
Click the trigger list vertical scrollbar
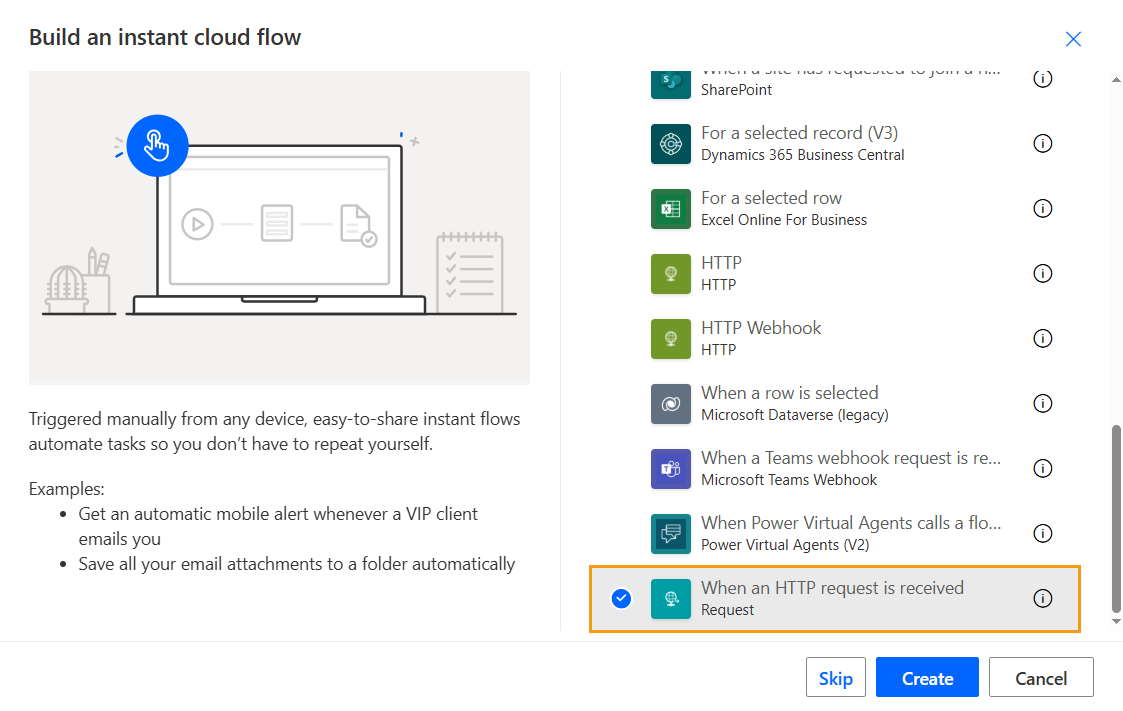[1116, 518]
